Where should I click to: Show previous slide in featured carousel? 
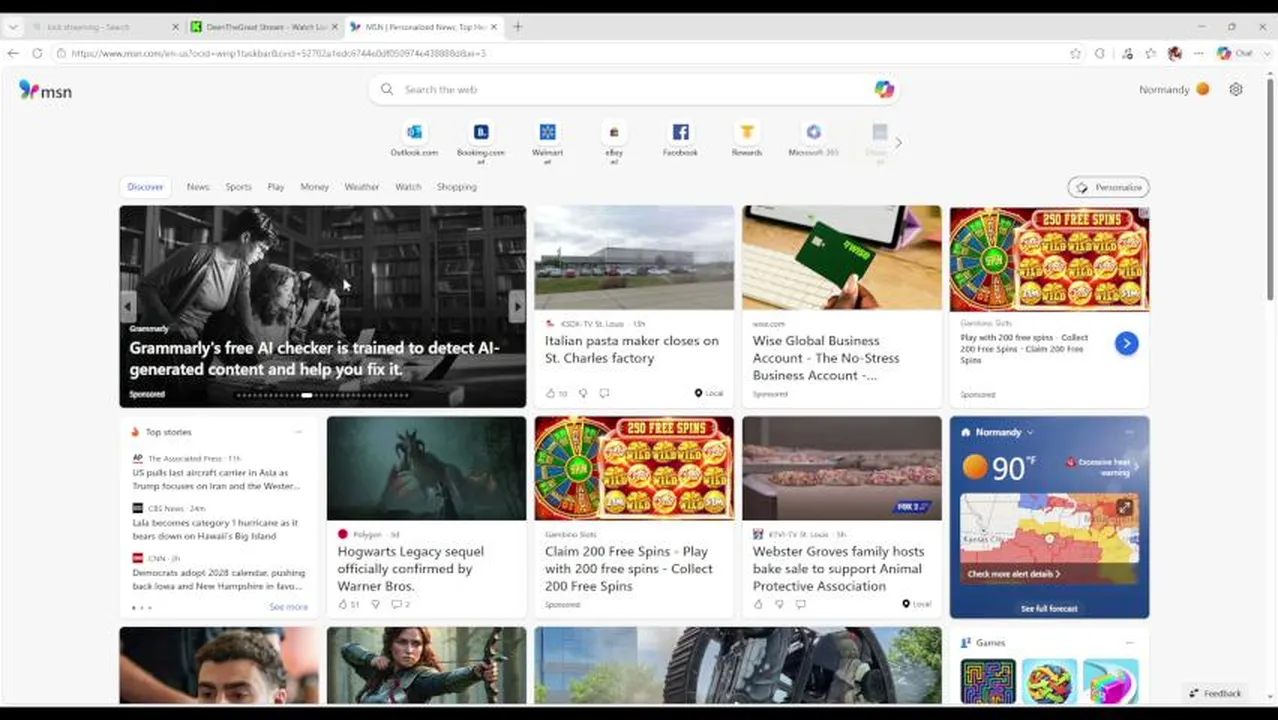(128, 306)
